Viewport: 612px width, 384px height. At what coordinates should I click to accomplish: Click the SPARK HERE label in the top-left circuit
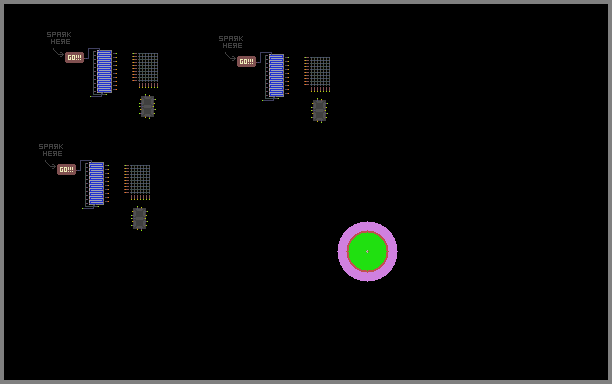click(x=59, y=38)
